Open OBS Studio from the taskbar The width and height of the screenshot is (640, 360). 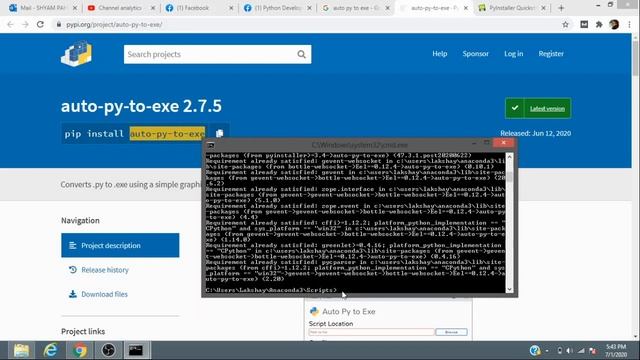click(108, 350)
